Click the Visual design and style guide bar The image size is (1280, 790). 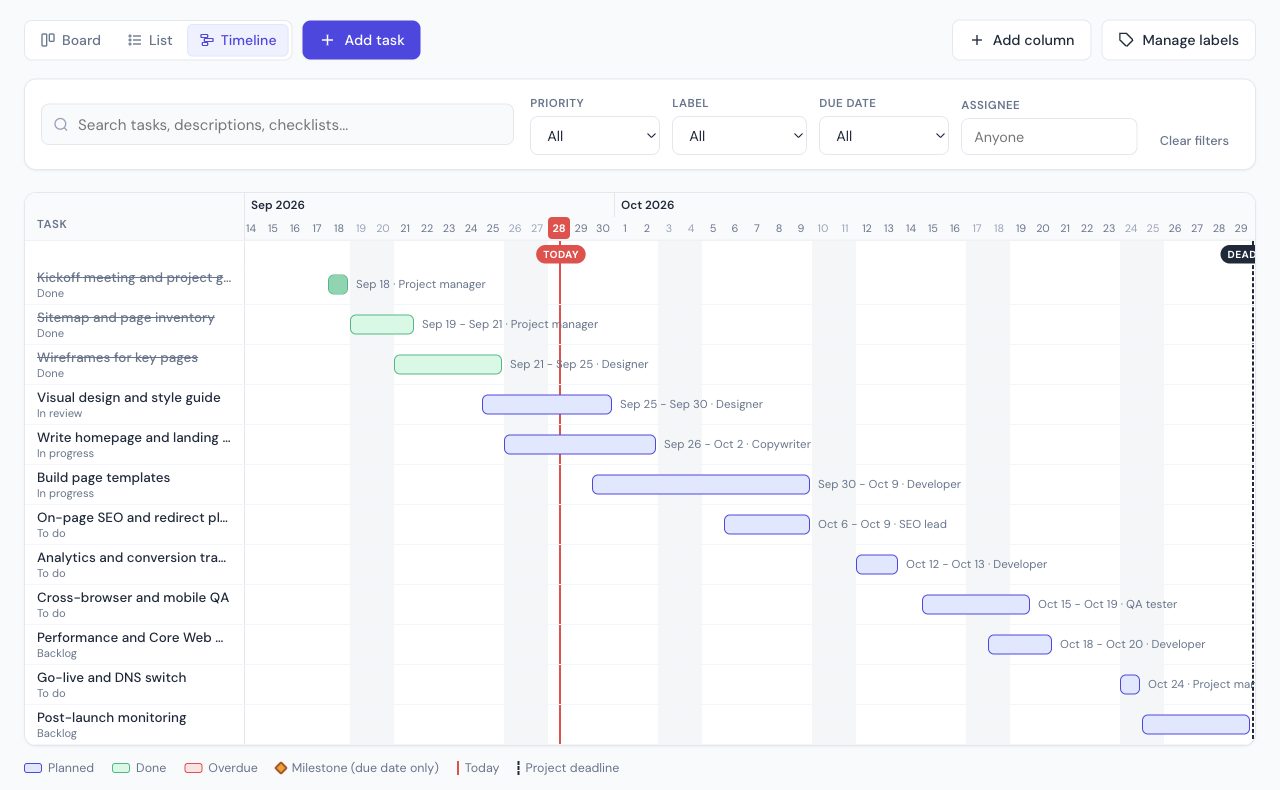[x=547, y=404]
